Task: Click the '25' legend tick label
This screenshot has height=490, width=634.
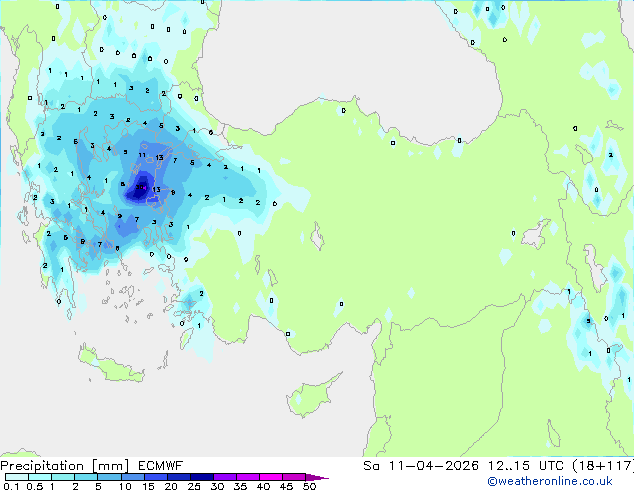Action: point(194,486)
